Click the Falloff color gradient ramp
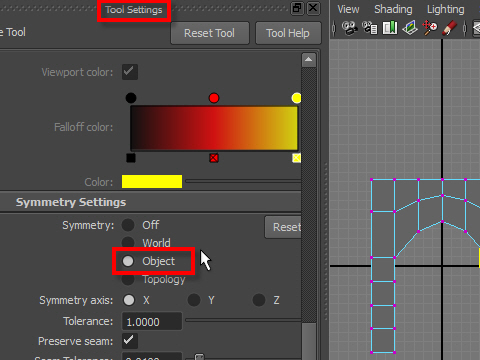The height and width of the screenshot is (360, 480). pyautogui.click(x=214, y=128)
